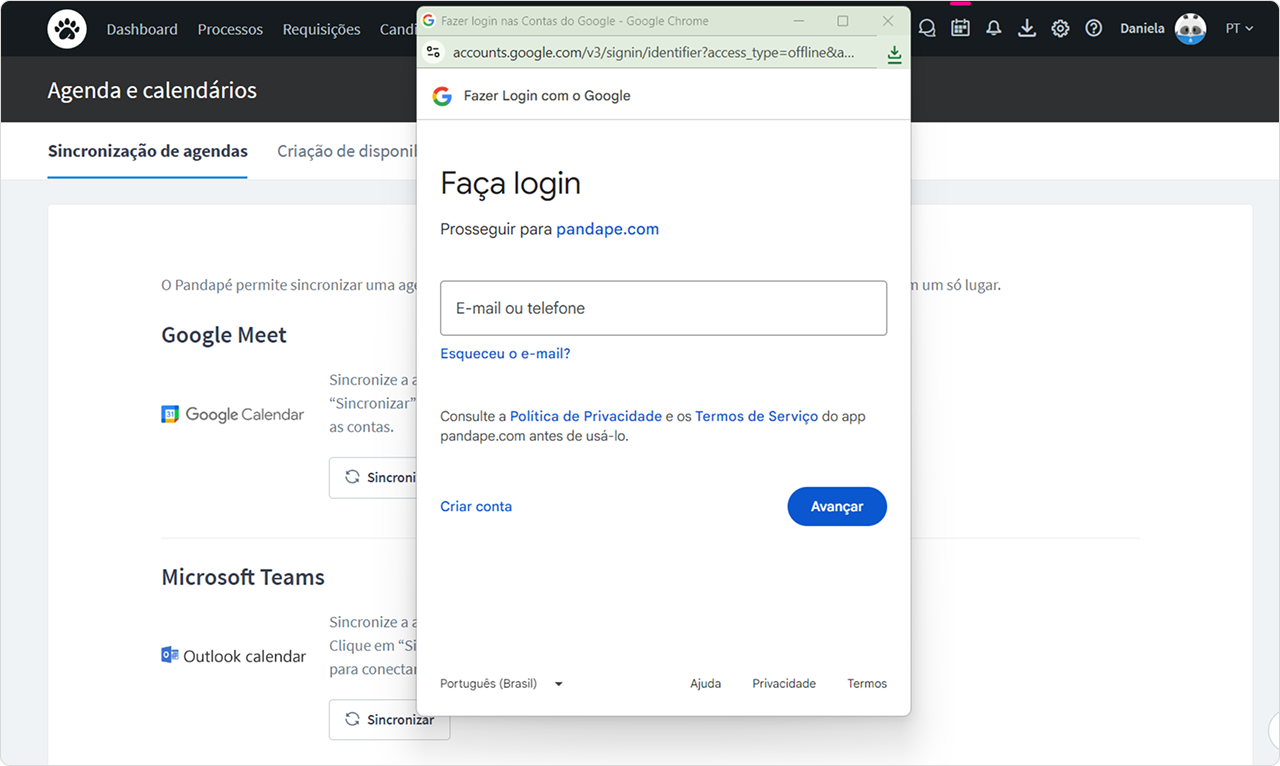The image size is (1280, 766).
Task: Click the site info icon in the address bar
Action: (x=433, y=52)
